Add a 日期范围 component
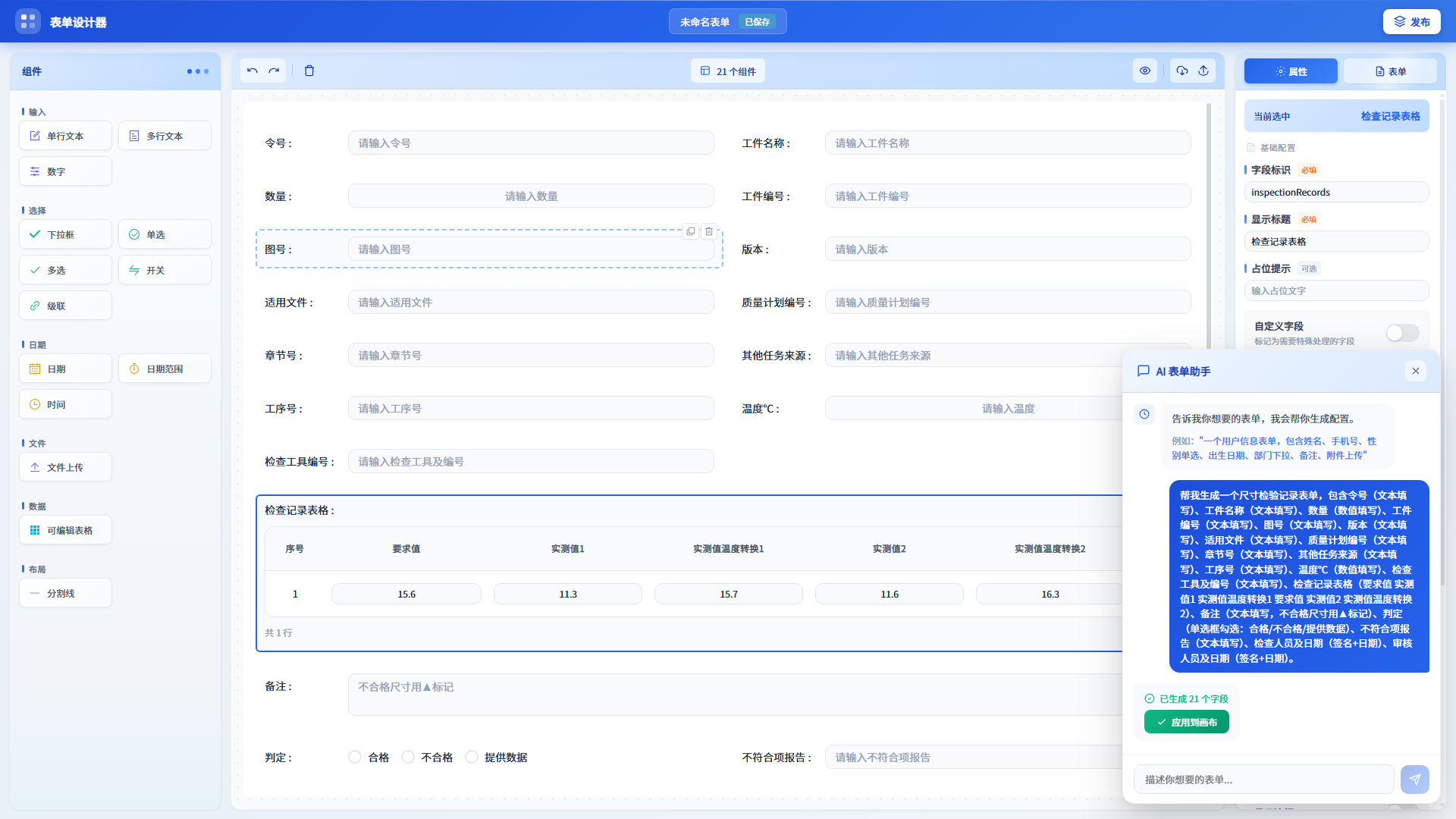1456x819 pixels. pyautogui.click(x=165, y=369)
